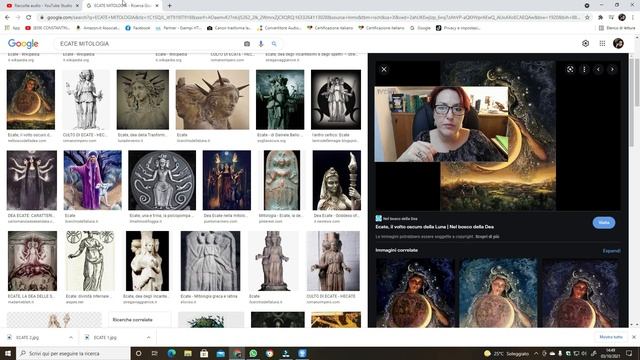
Task: Close the downloads bar
Action: pos(634,337)
